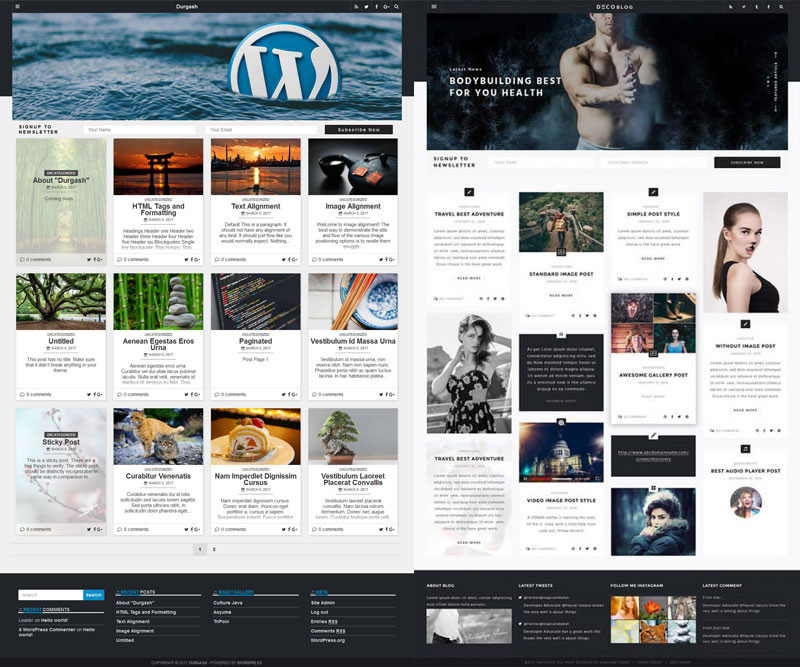800x667 pixels.
Task: Click the About "Durgash" card title
Action: coord(61,180)
